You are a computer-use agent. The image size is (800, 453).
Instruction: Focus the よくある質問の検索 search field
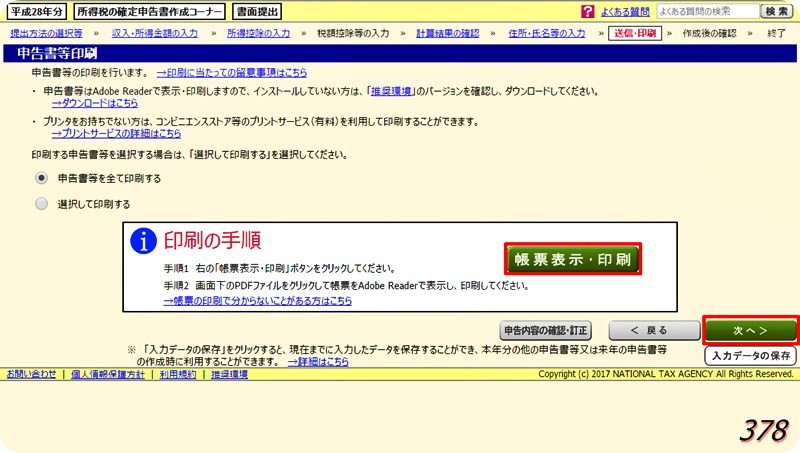(708, 11)
